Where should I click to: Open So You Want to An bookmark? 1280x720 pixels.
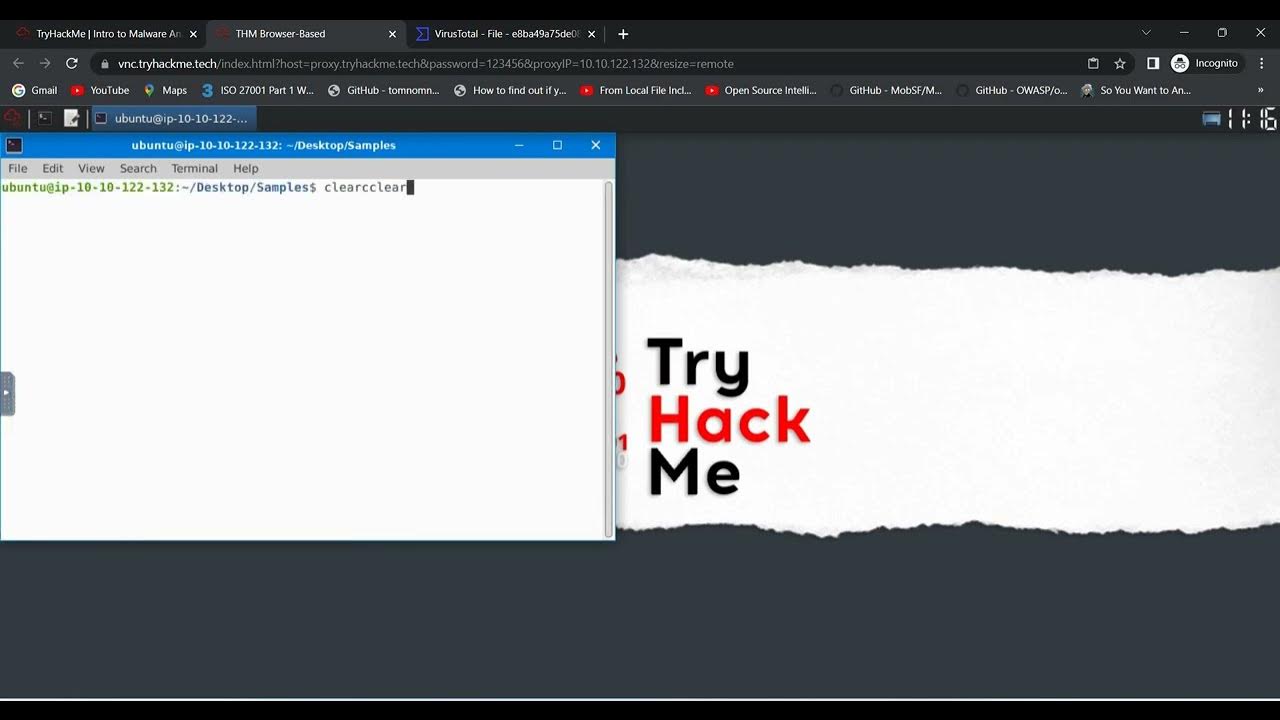click(1136, 90)
